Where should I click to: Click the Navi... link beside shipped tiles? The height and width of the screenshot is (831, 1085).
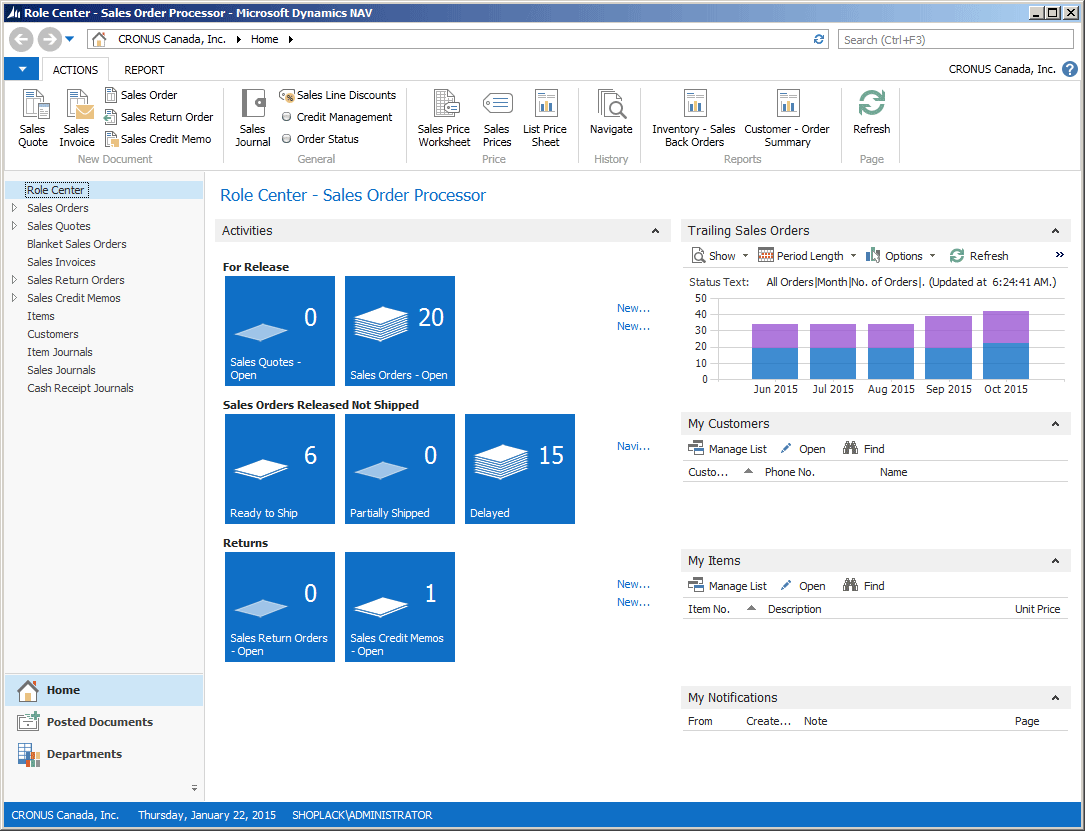pyautogui.click(x=633, y=446)
